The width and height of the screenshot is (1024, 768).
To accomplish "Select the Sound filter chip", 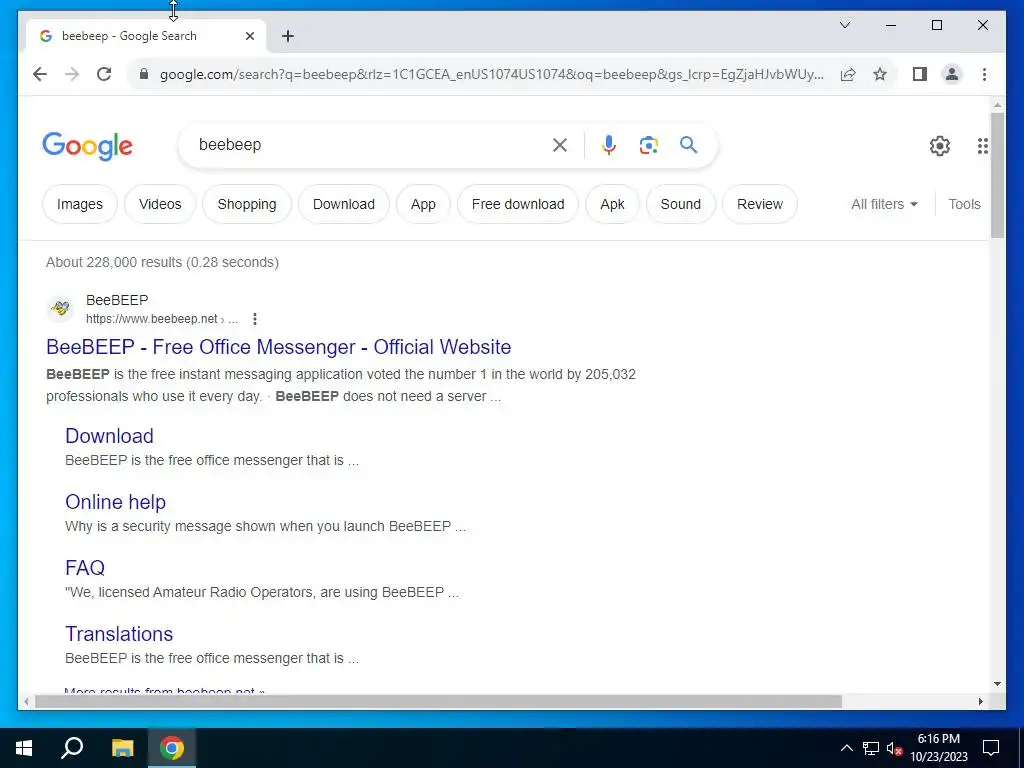I will tap(680, 204).
